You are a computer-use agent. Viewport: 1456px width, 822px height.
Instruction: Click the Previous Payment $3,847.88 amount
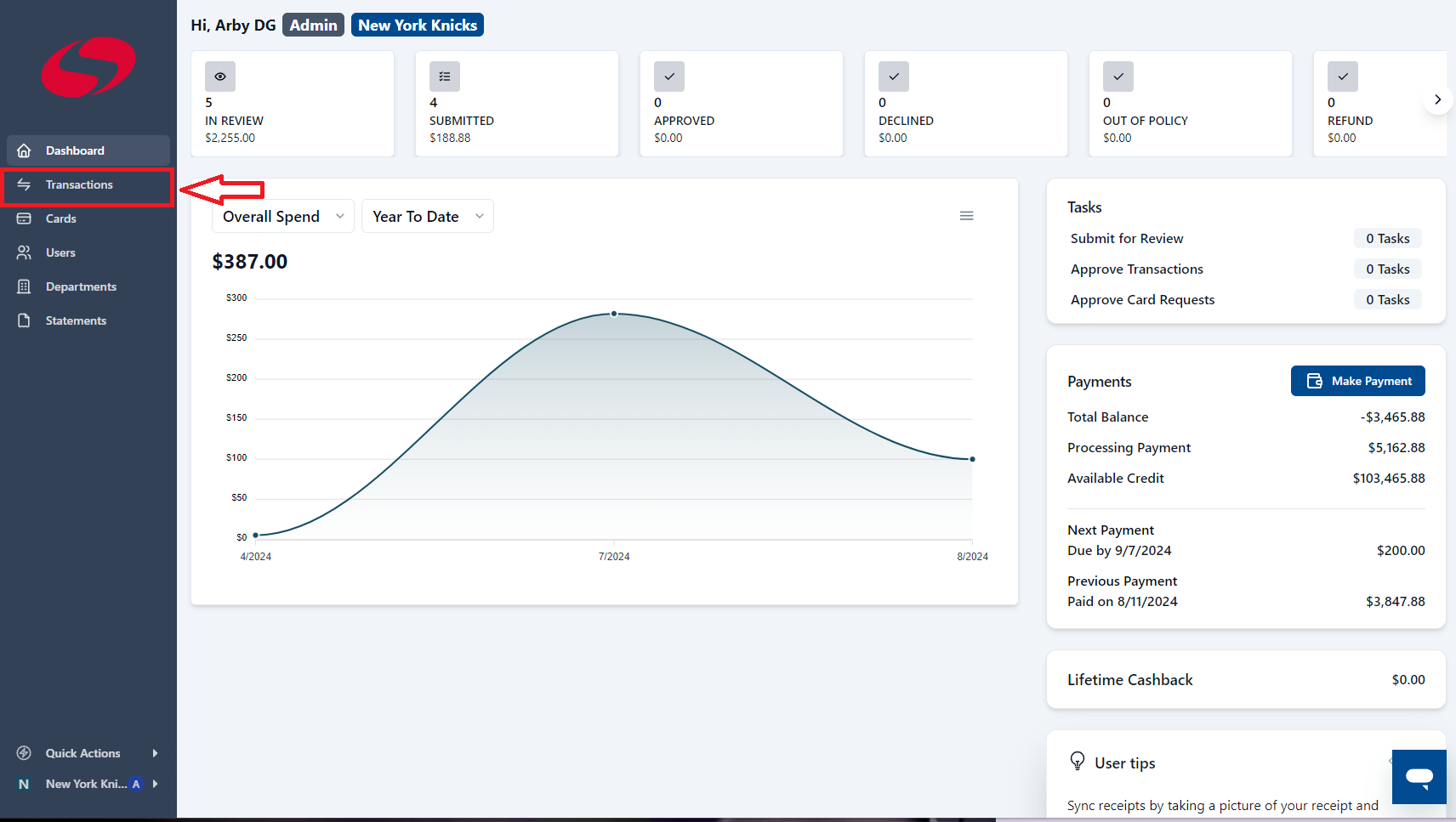(x=1396, y=602)
